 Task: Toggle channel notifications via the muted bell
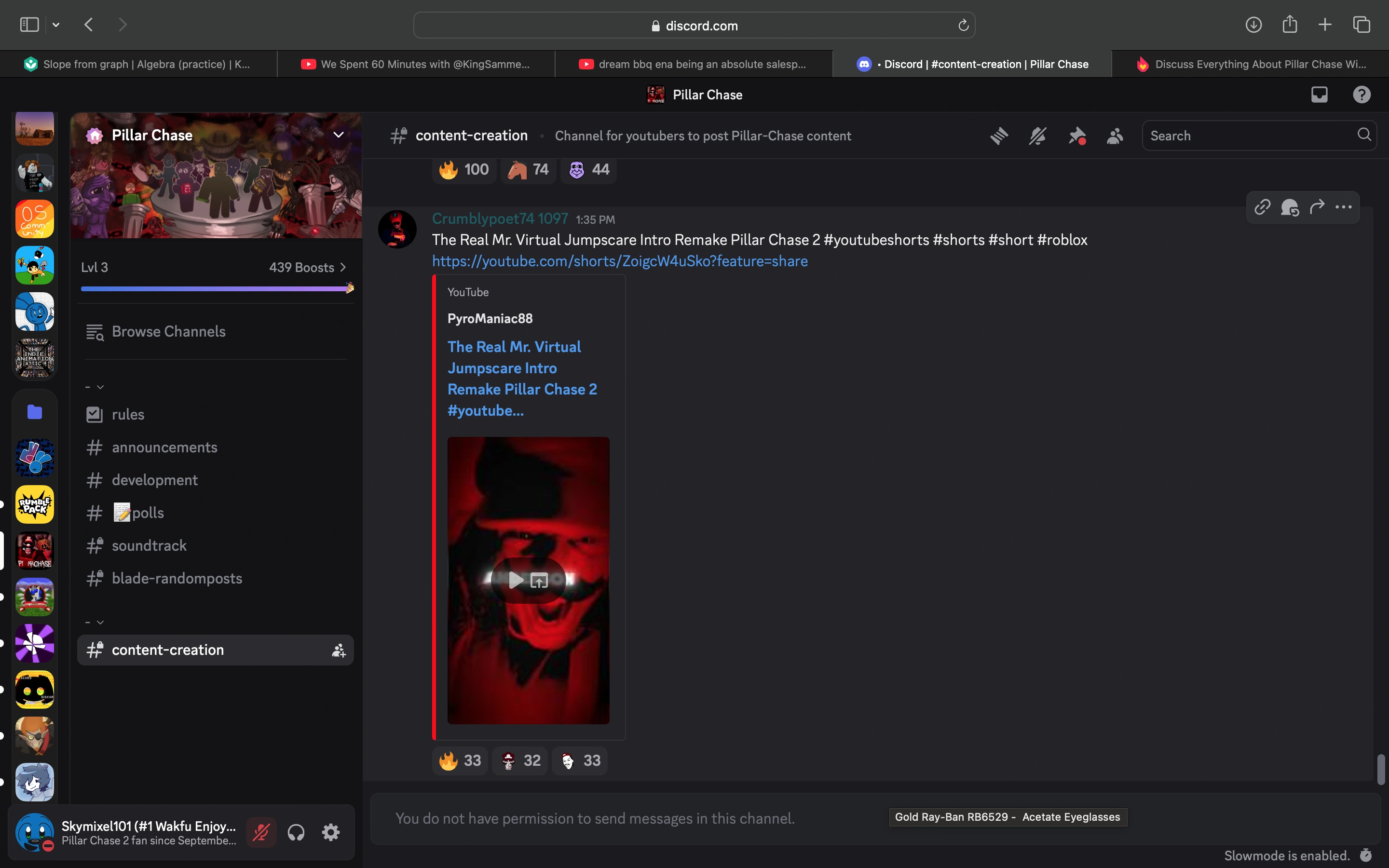1037,136
